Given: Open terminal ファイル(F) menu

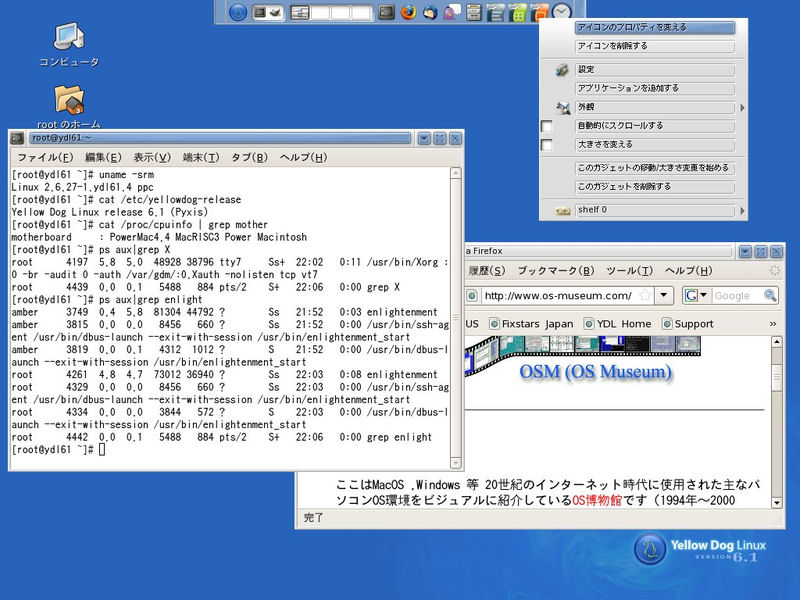Looking at the screenshot, I should [45, 158].
